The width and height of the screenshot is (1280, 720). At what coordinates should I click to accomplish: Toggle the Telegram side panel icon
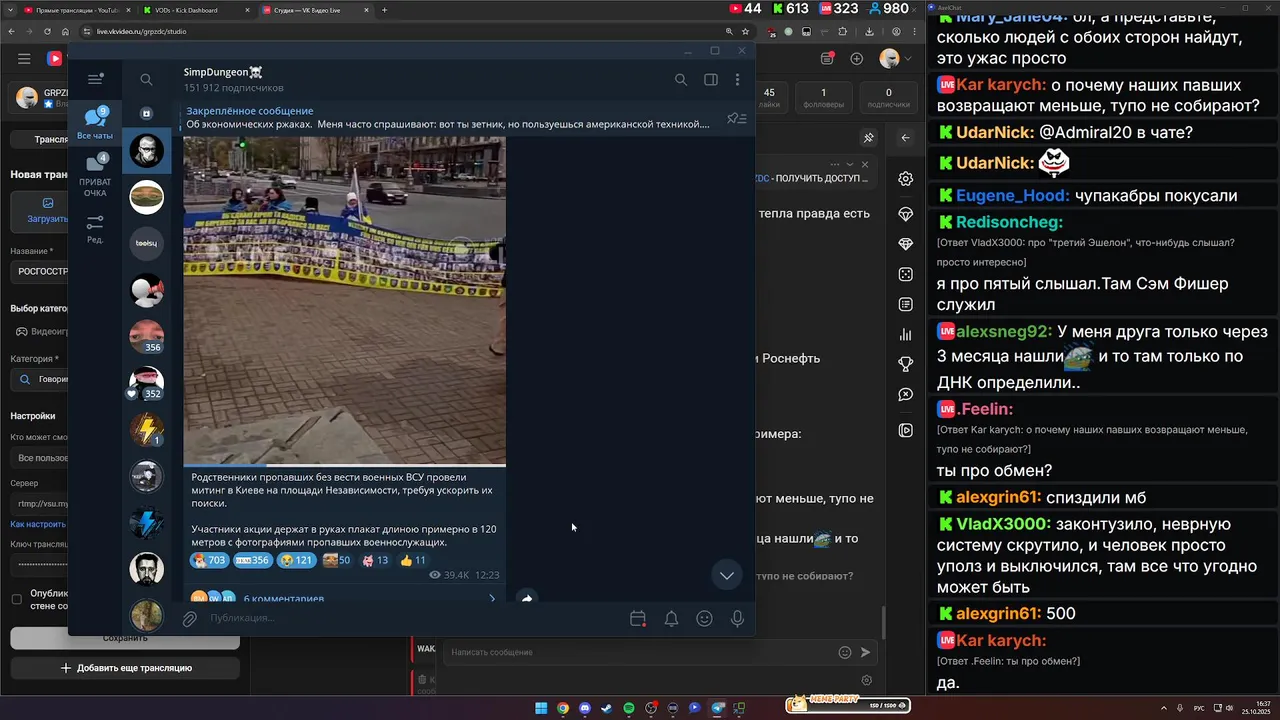[x=711, y=80]
